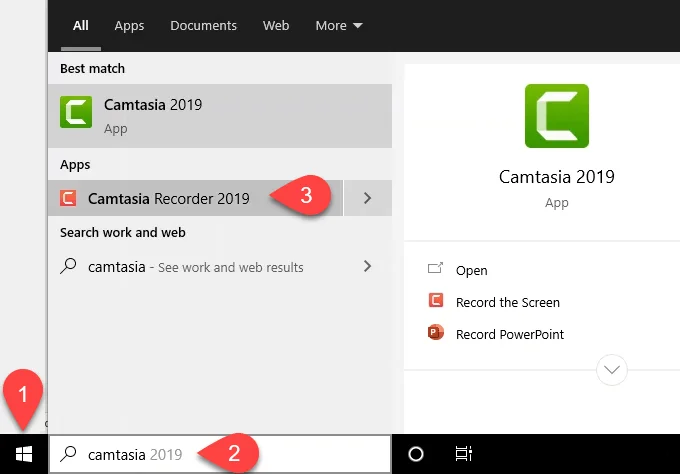The width and height of the screenshot is (680, 474).
Task: Expand more actions with the circled down chevron
Action: (x=611, y=370)
